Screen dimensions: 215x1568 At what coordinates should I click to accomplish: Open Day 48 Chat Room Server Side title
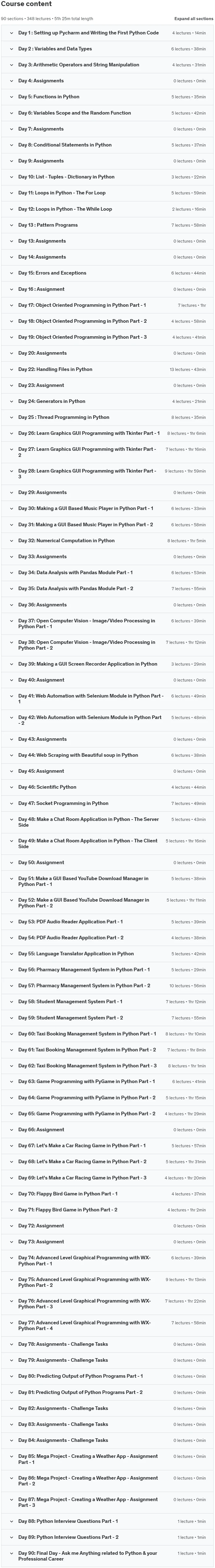tap(89, 822)
